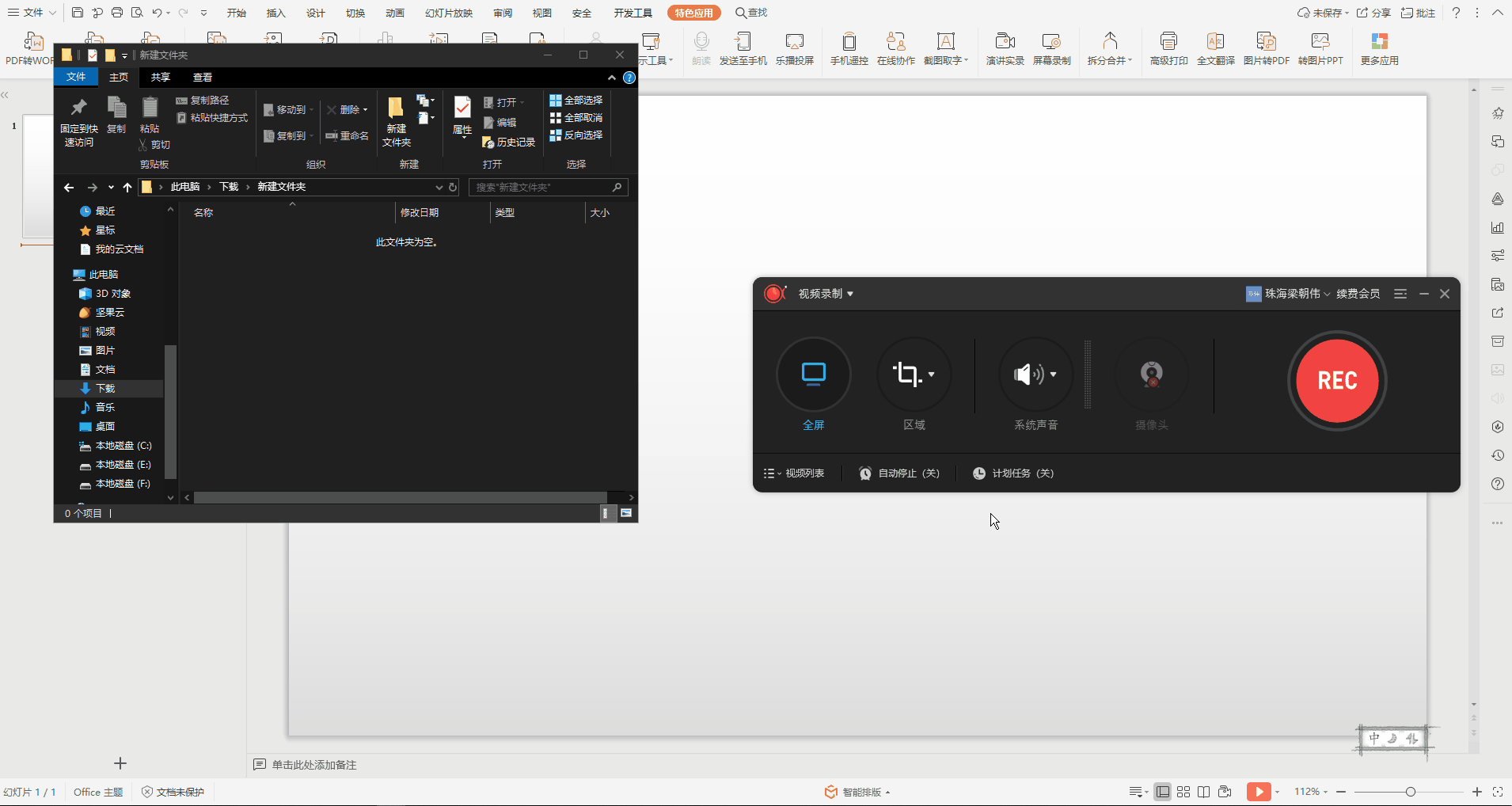Open the 全文翻译 translation tool
Image resolution: width=1512 pixels, height=806 pixels.
point(1215,49)
